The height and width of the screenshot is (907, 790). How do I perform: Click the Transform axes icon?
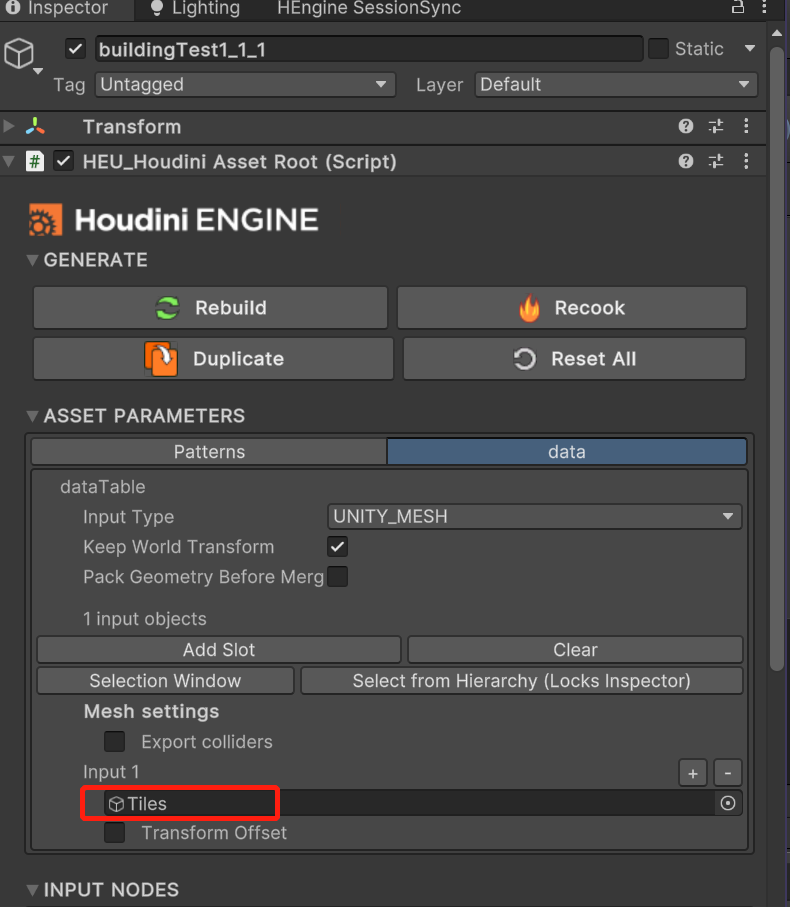[x=35, y=126]
